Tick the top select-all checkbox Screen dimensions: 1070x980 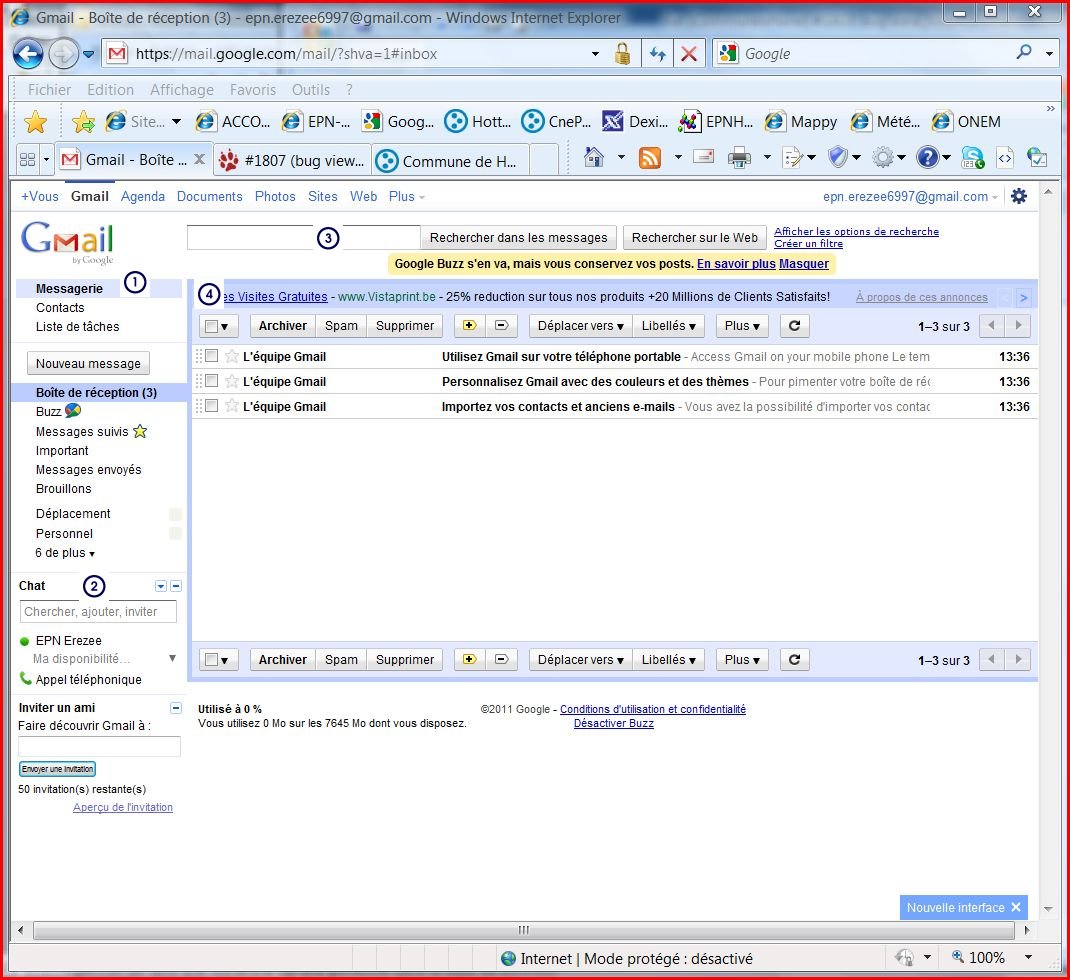pyautogui.click(x=212, y=326)
